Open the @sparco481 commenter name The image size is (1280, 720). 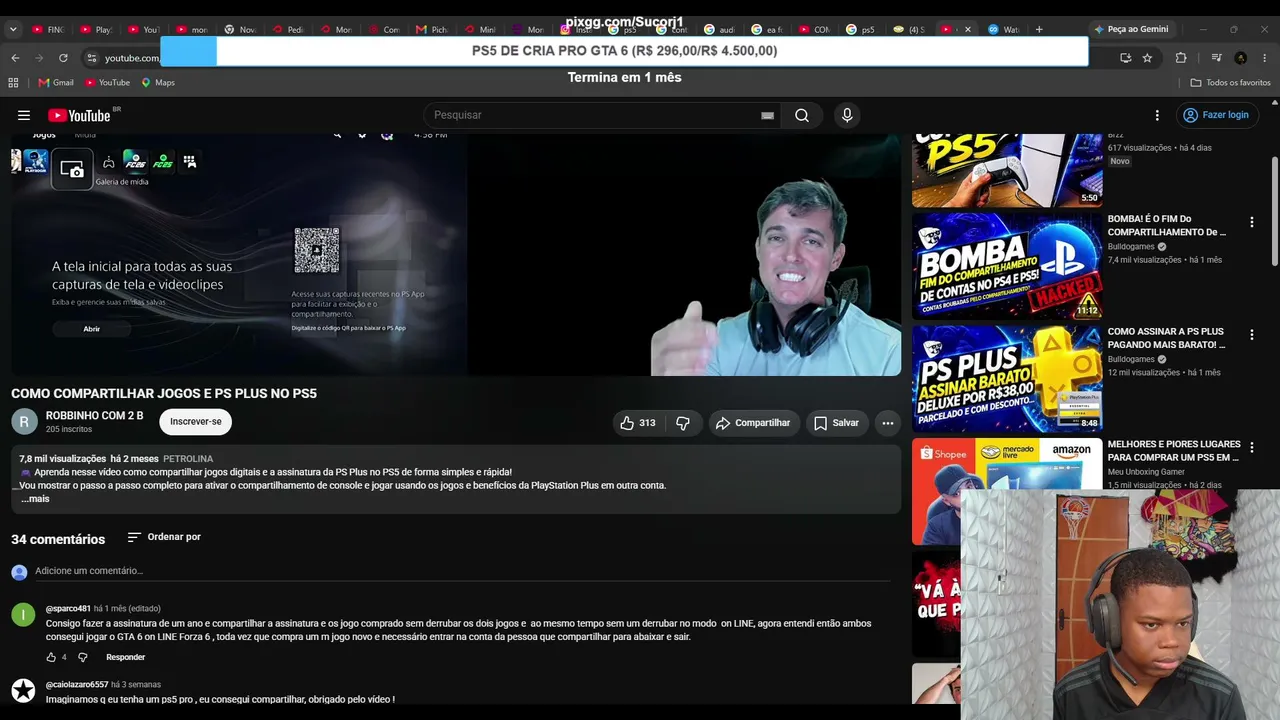pos(68,609)
